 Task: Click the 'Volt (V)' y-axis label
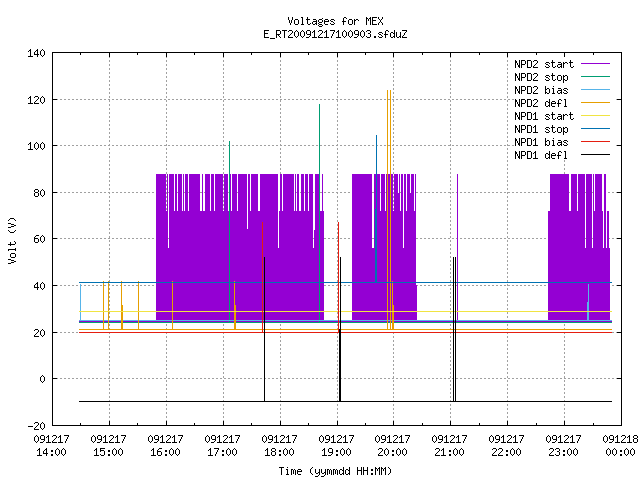pos(12,240)
